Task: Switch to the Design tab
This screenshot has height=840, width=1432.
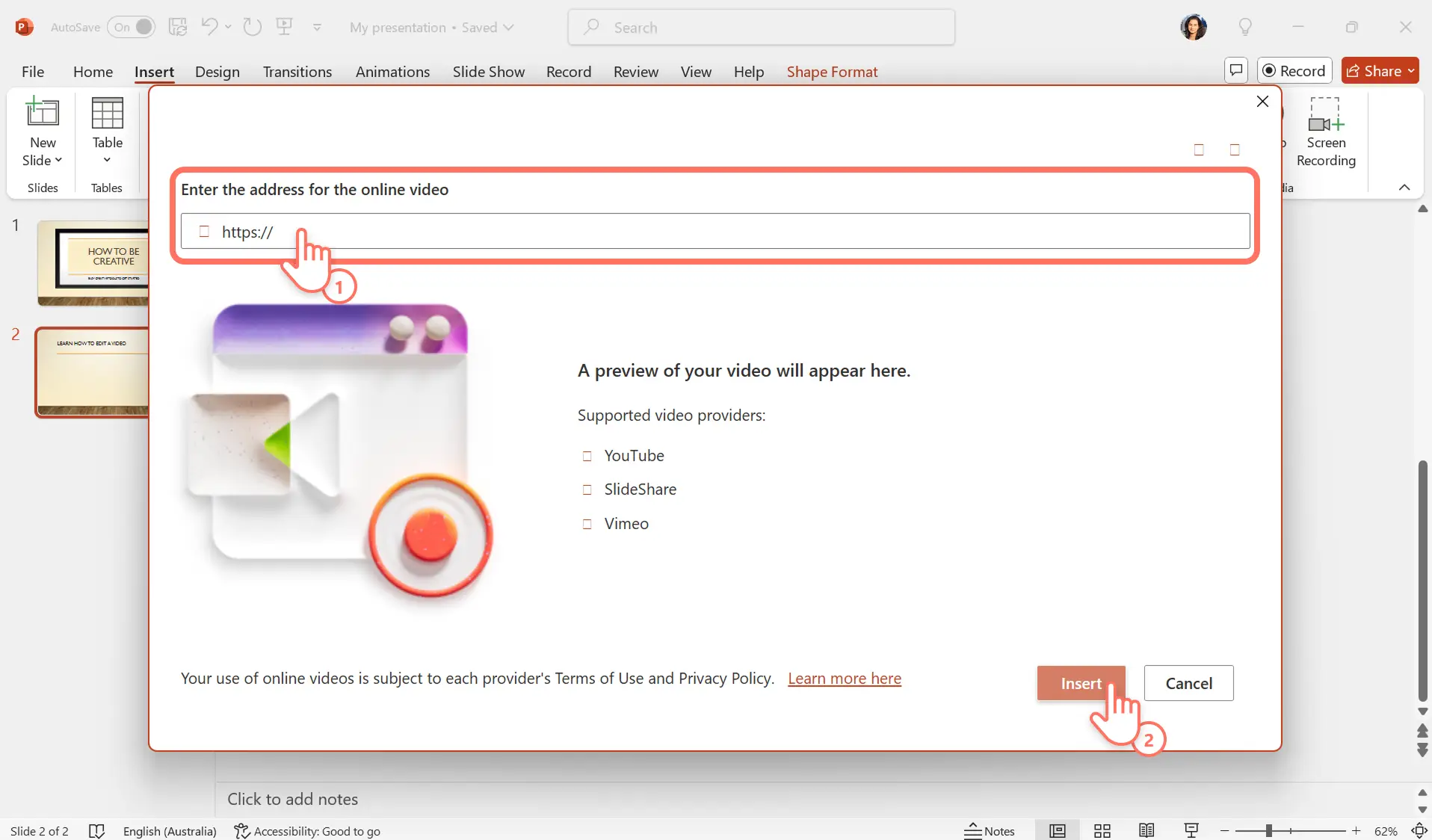Action: pyautogui.click(x=217, y=72)
